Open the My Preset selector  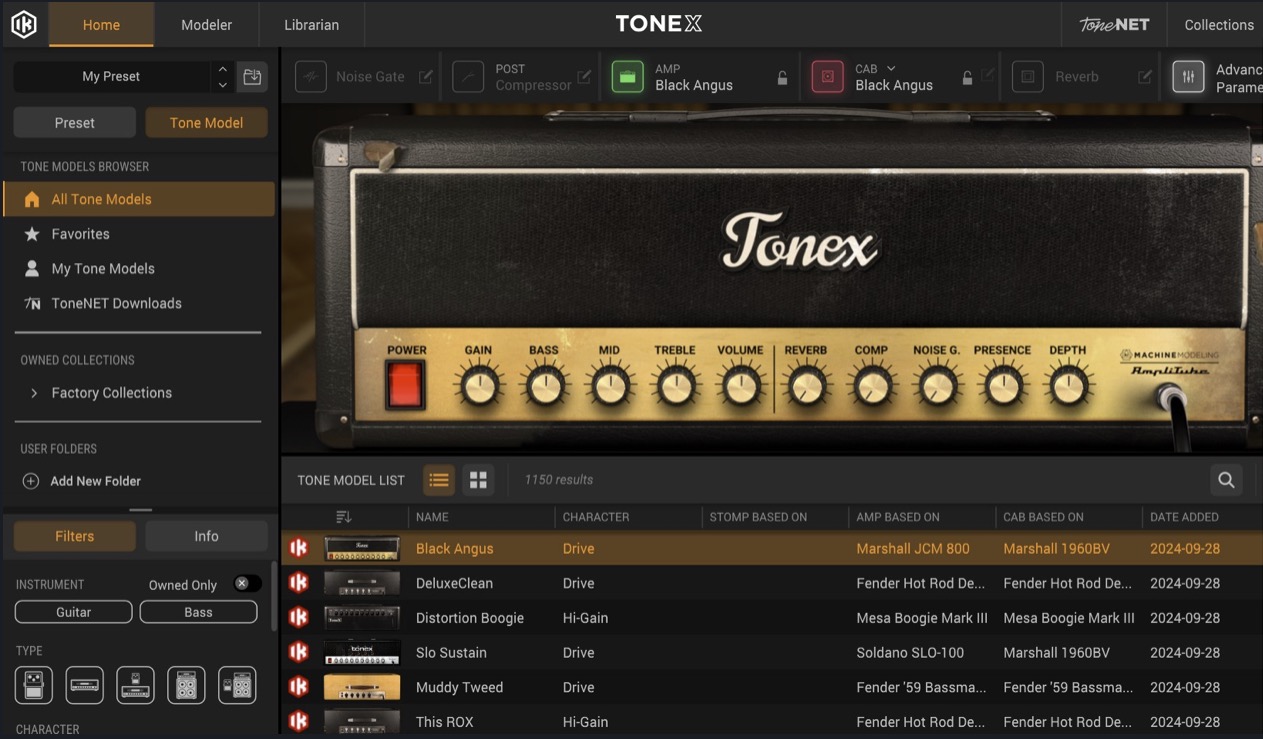coord(111,76)
